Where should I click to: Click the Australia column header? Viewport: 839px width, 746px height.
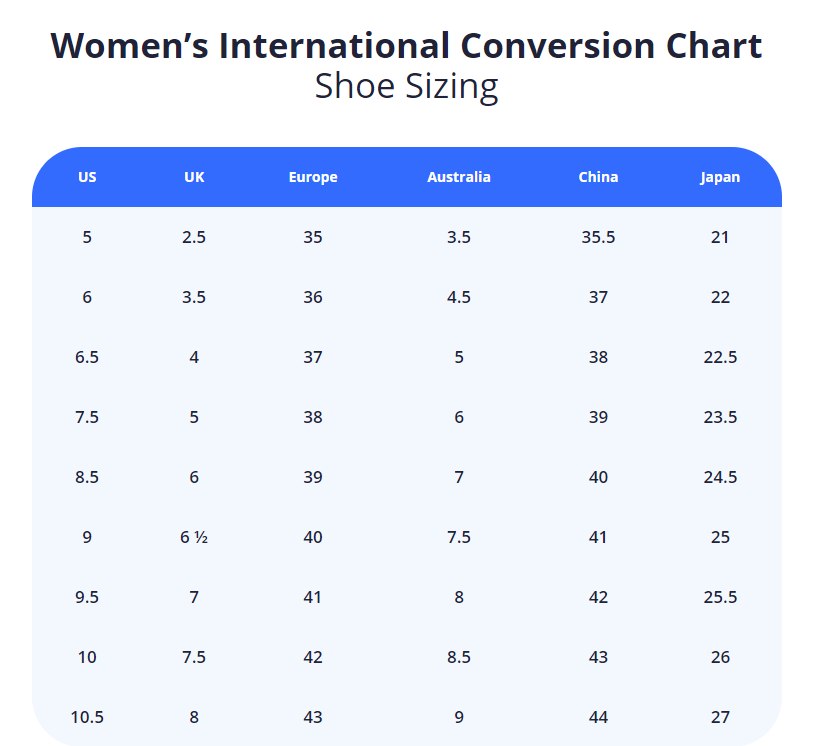459,177
